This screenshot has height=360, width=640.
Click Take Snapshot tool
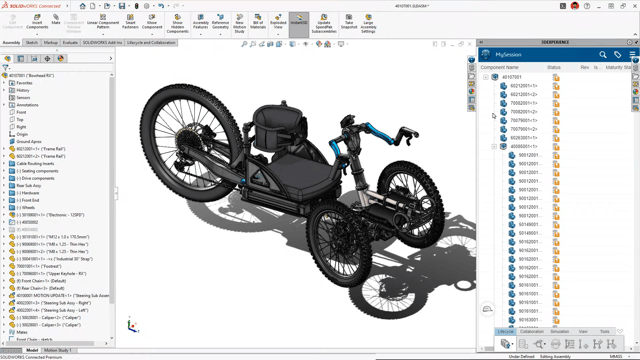point(349,22)
